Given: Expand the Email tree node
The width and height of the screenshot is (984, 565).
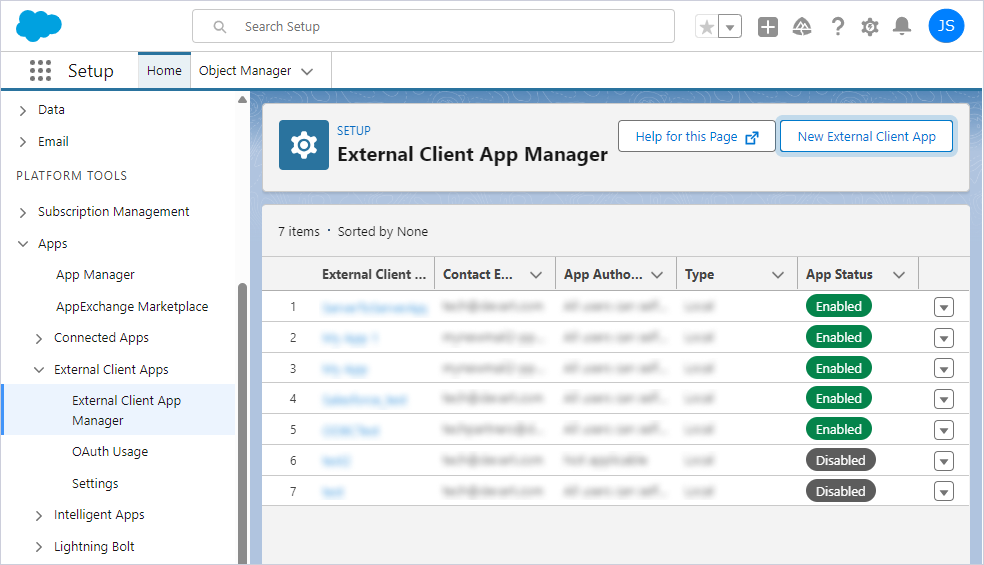Looking at the screenshot, I should [x=23, y=142].
